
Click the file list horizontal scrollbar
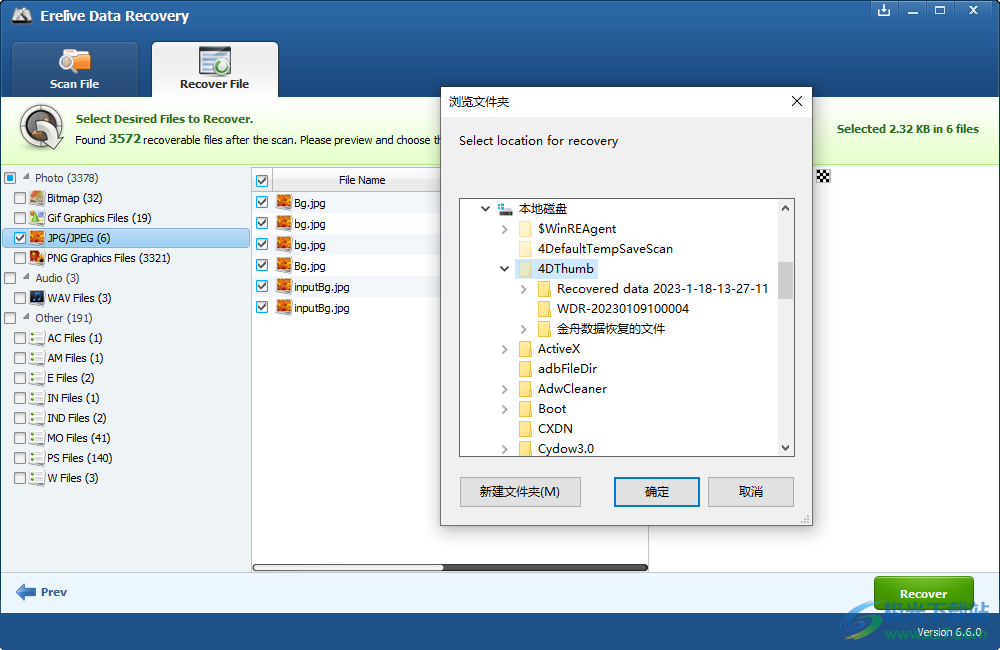pos(450,567)
